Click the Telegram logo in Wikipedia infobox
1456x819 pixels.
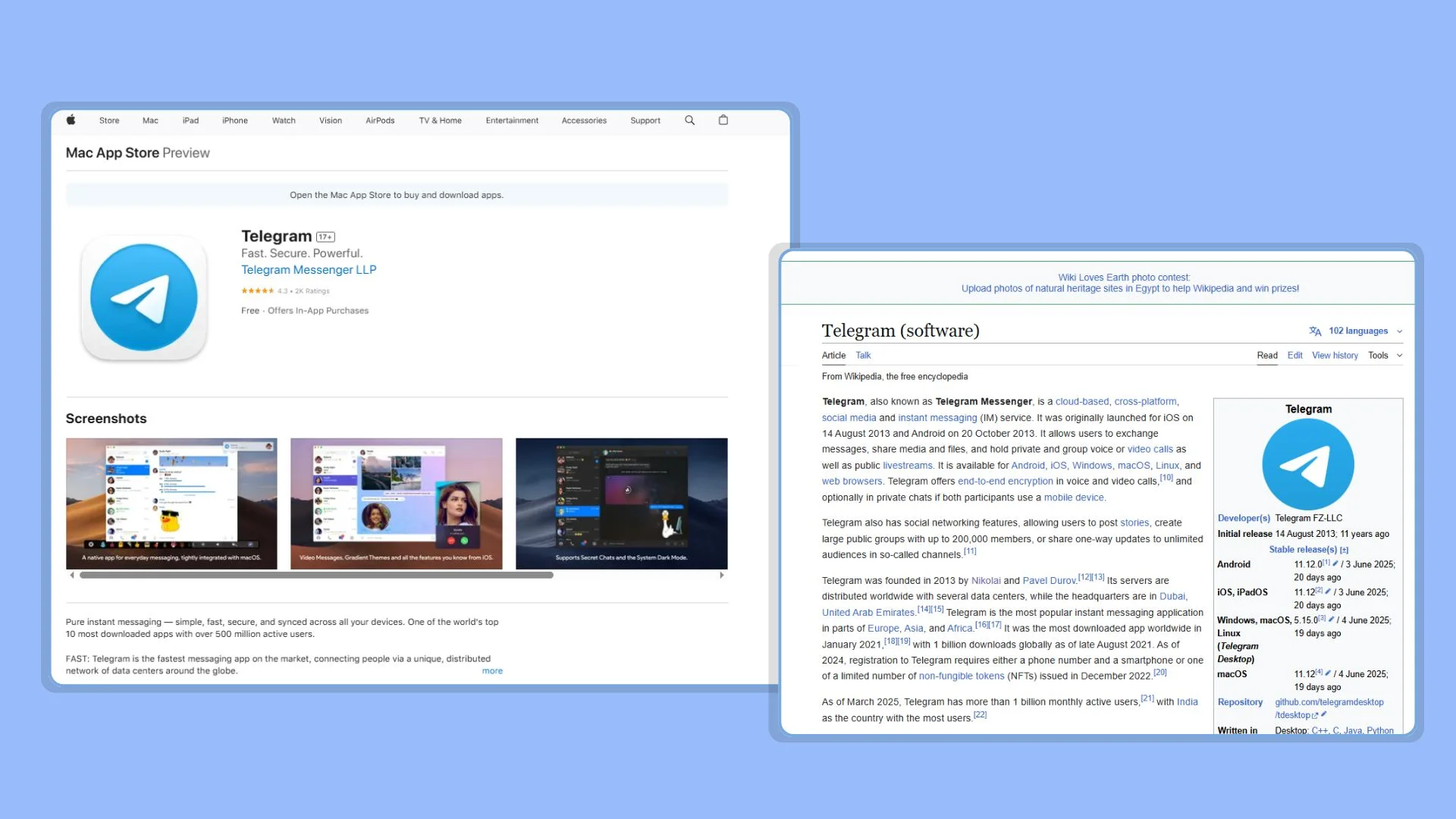[x=1307, y=464]
